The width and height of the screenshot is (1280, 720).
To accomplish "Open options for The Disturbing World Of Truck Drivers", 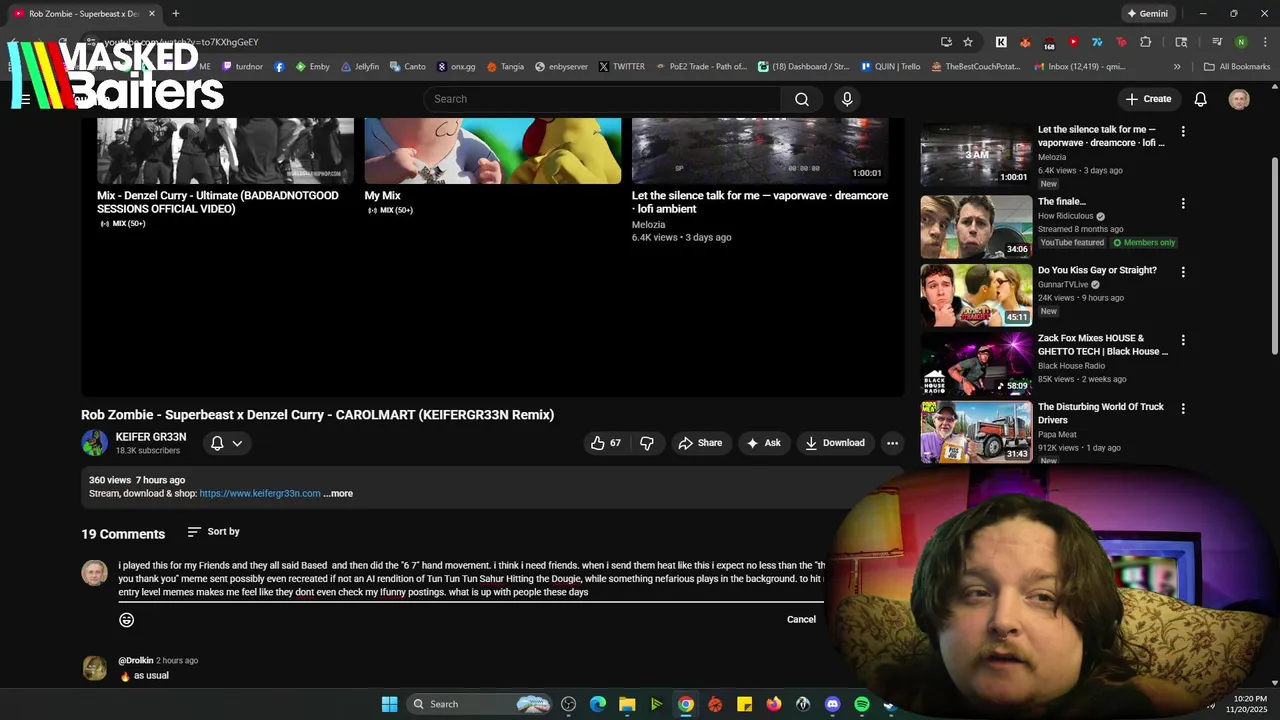I will tap(1183, 408).
